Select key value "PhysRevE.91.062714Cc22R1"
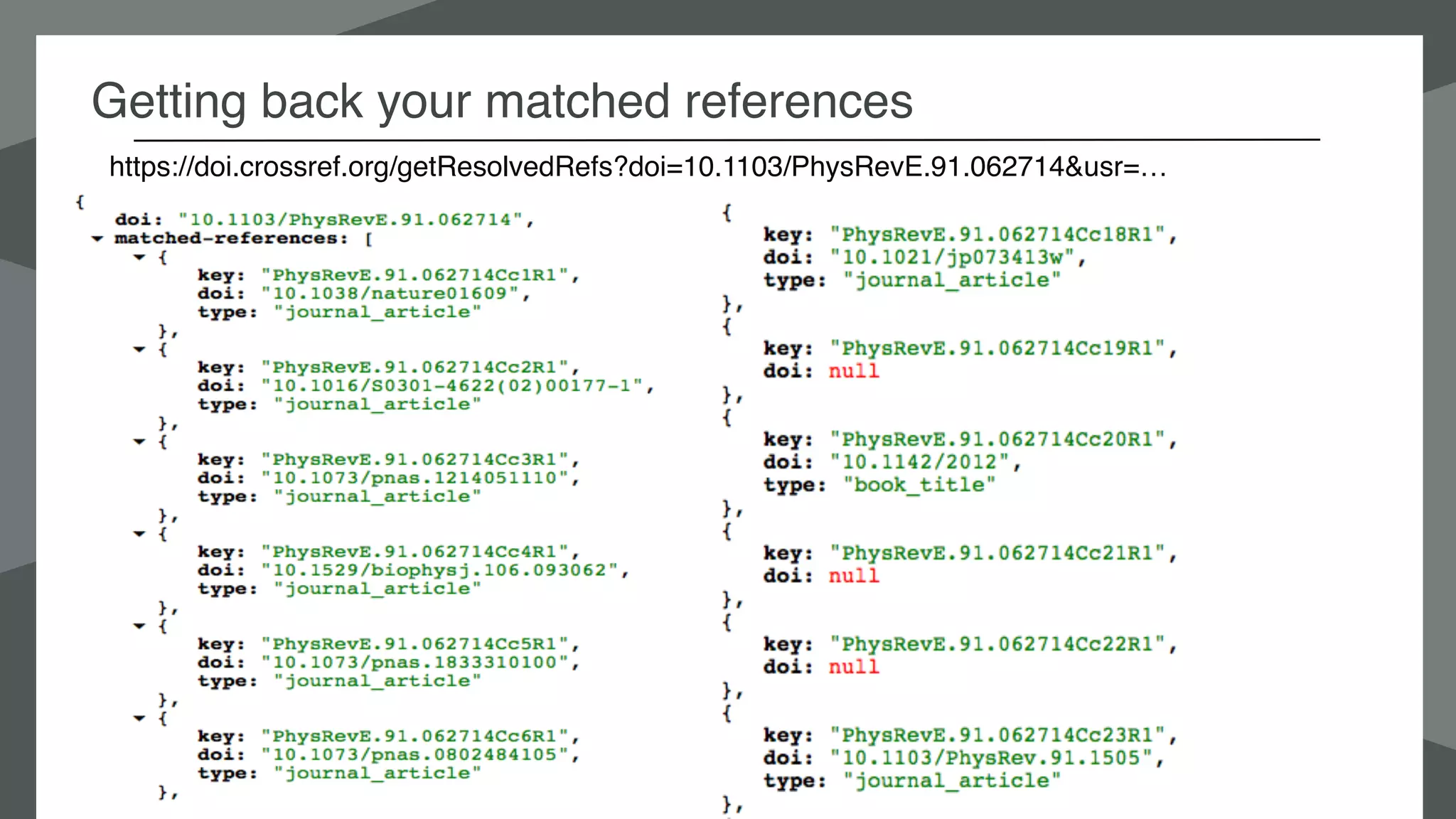 [998, 644]
